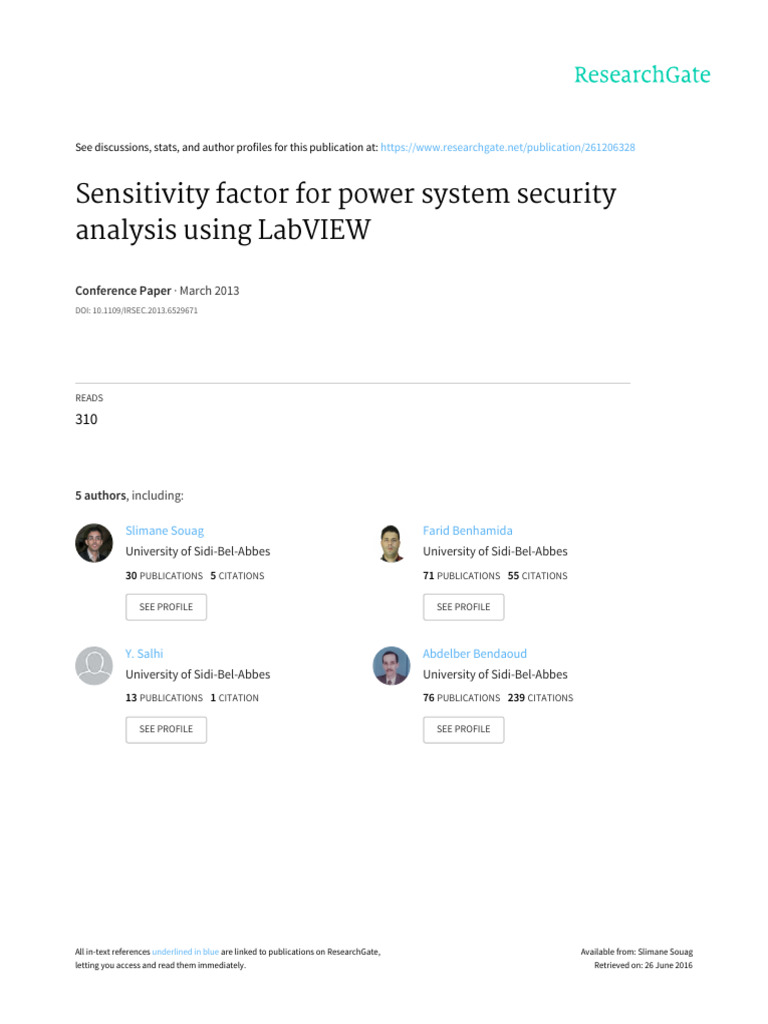Image resolution: width=768 pixels, height=1024 pixels.
Task: Open the researchgate.net publication URL link
Action: (x=508, y=147)
